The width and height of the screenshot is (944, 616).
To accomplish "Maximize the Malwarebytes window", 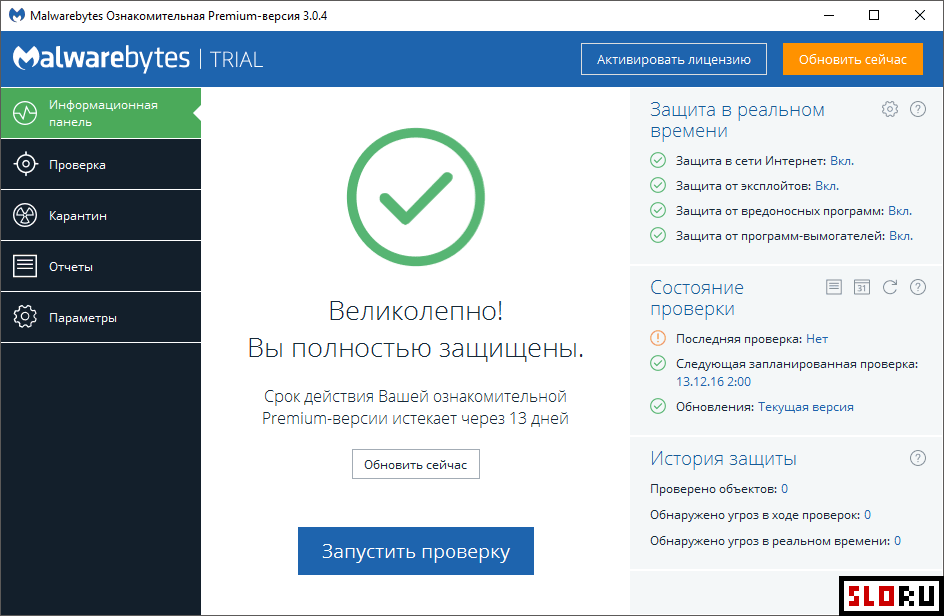I will point(874,15).
